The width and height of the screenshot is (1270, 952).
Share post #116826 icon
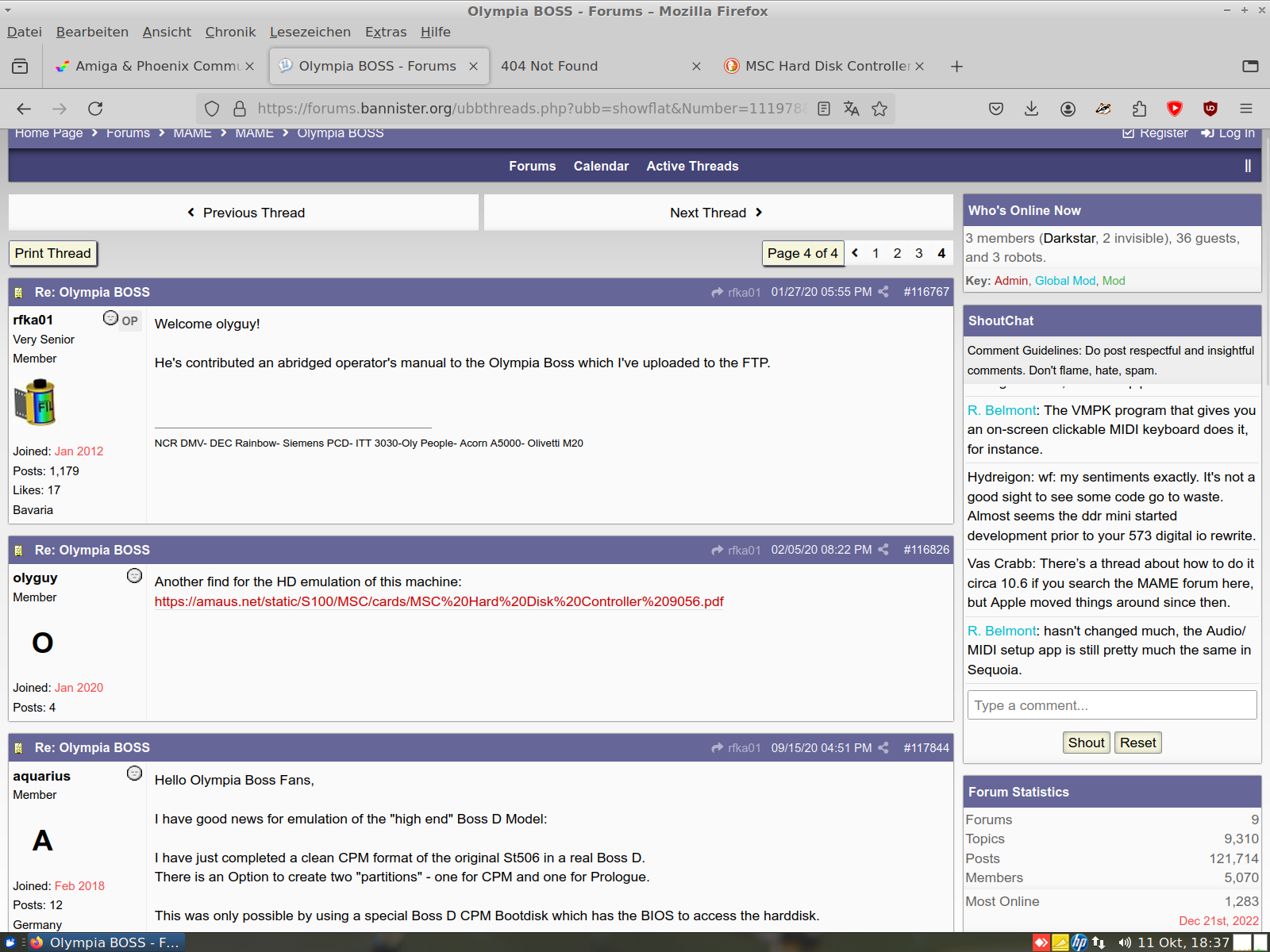click(883, 550)
